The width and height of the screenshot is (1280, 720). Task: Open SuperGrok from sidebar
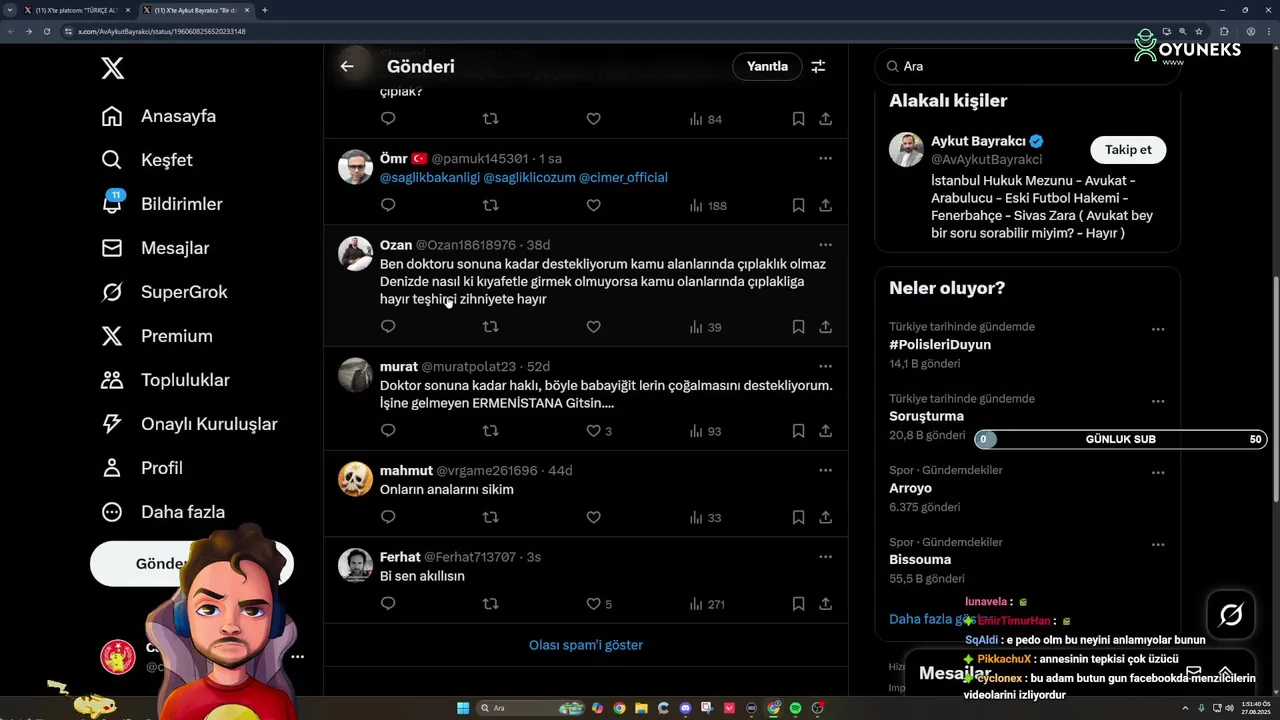tap(164, 292)
